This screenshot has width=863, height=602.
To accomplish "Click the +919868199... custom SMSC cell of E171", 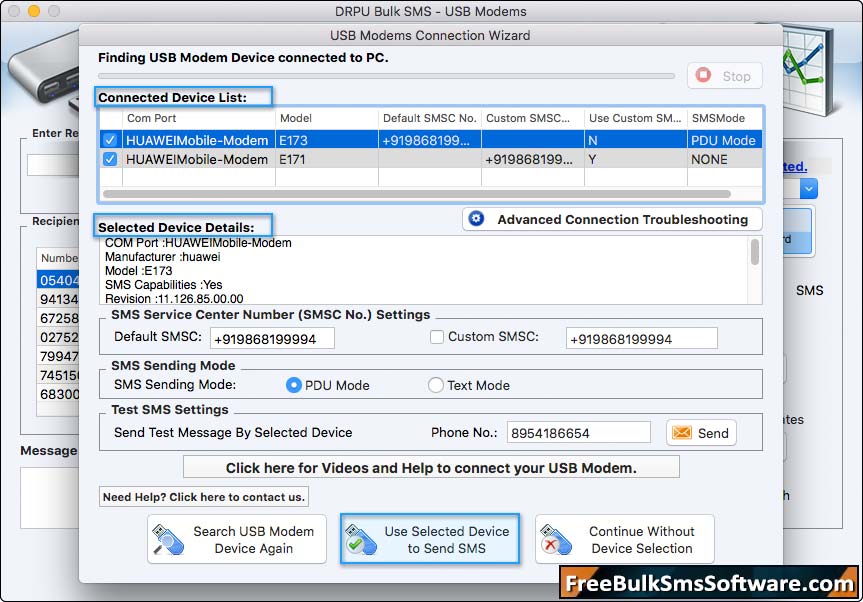I will (x=533, y=160).
